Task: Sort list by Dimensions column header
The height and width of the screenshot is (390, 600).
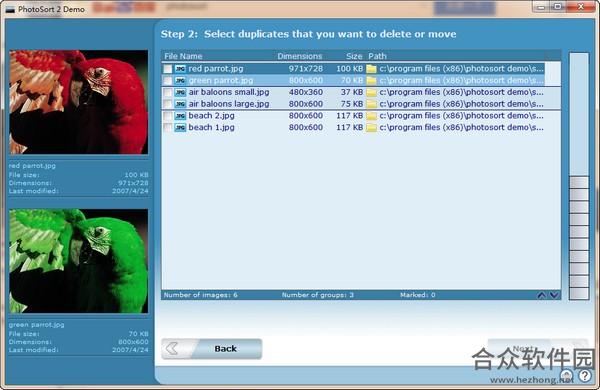Action: (x=300, y=56)
